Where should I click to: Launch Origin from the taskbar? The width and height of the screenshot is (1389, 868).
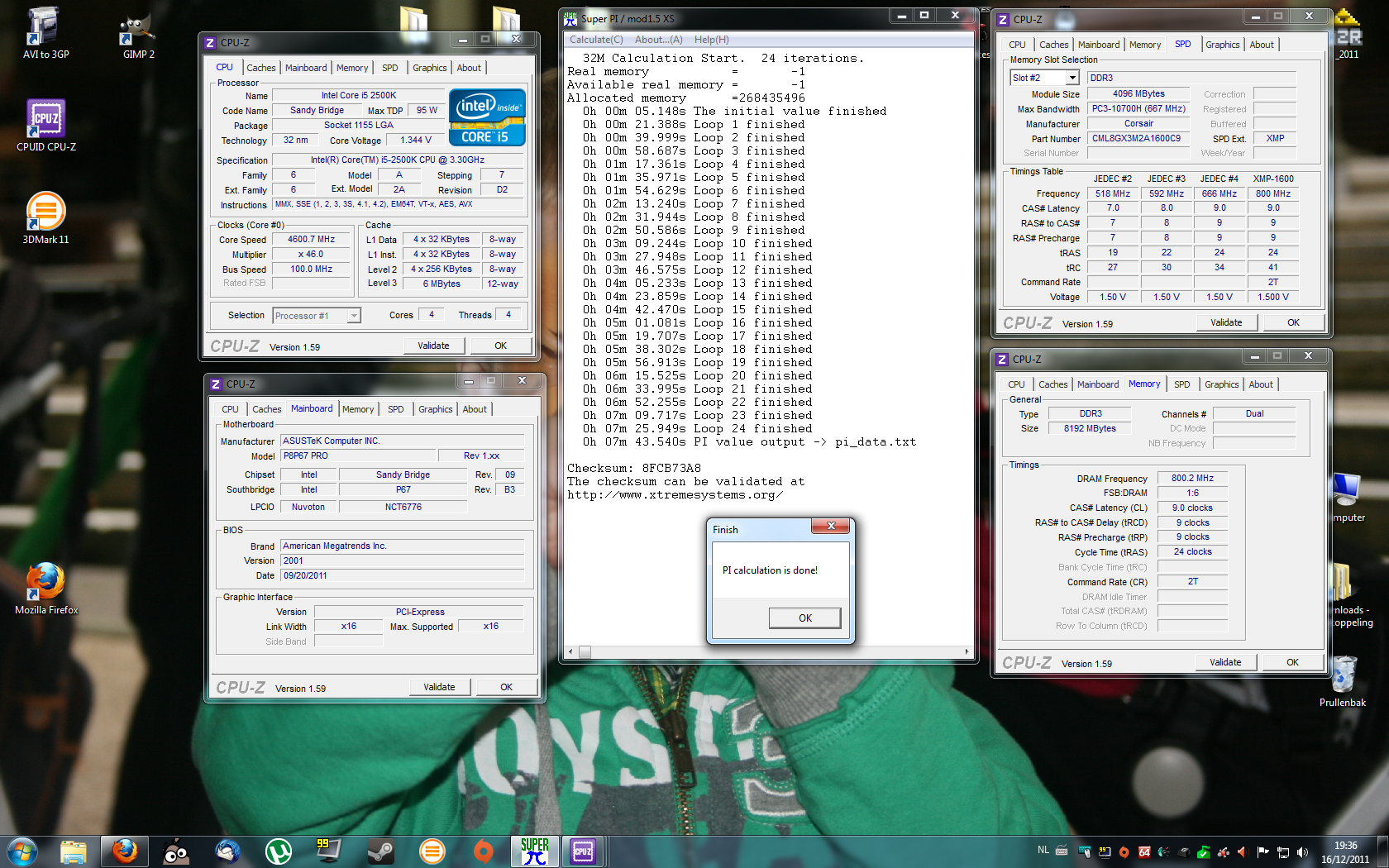point(484,851)
